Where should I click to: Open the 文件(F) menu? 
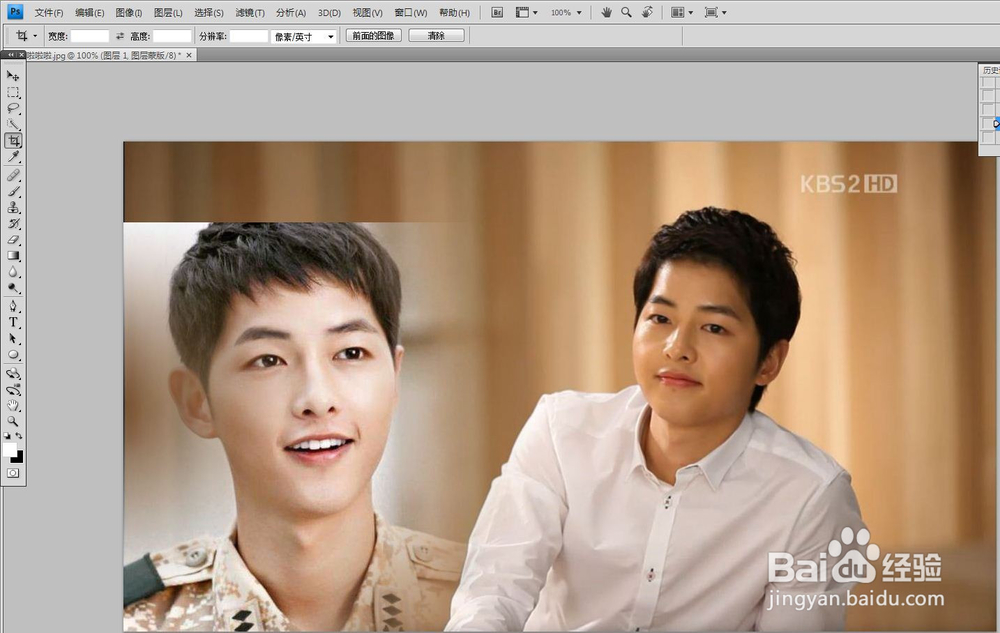pos(49,13)
